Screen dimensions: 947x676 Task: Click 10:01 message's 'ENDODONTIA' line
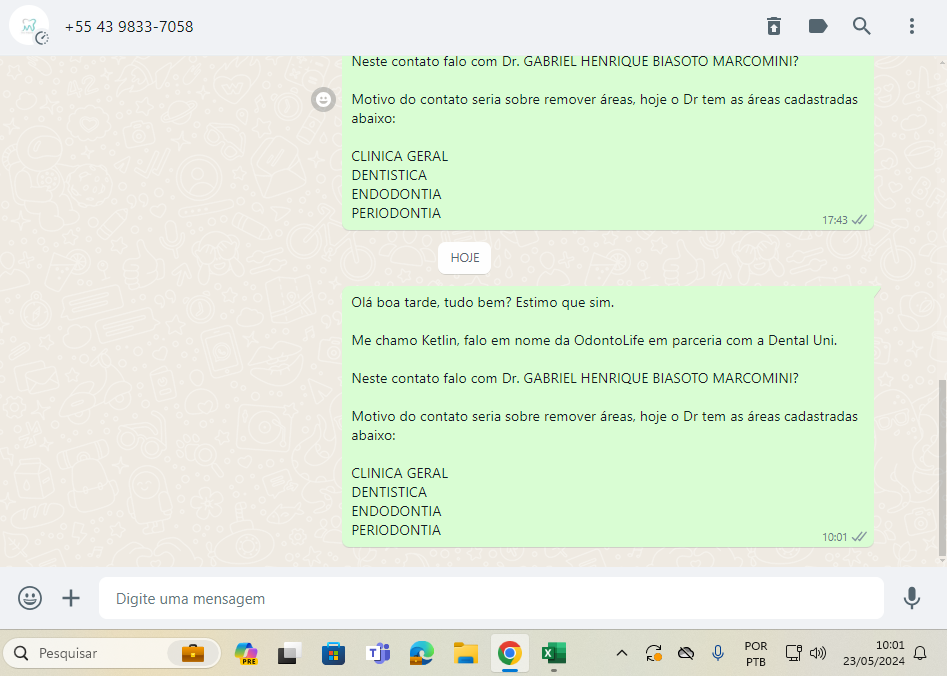click(396, 511)
